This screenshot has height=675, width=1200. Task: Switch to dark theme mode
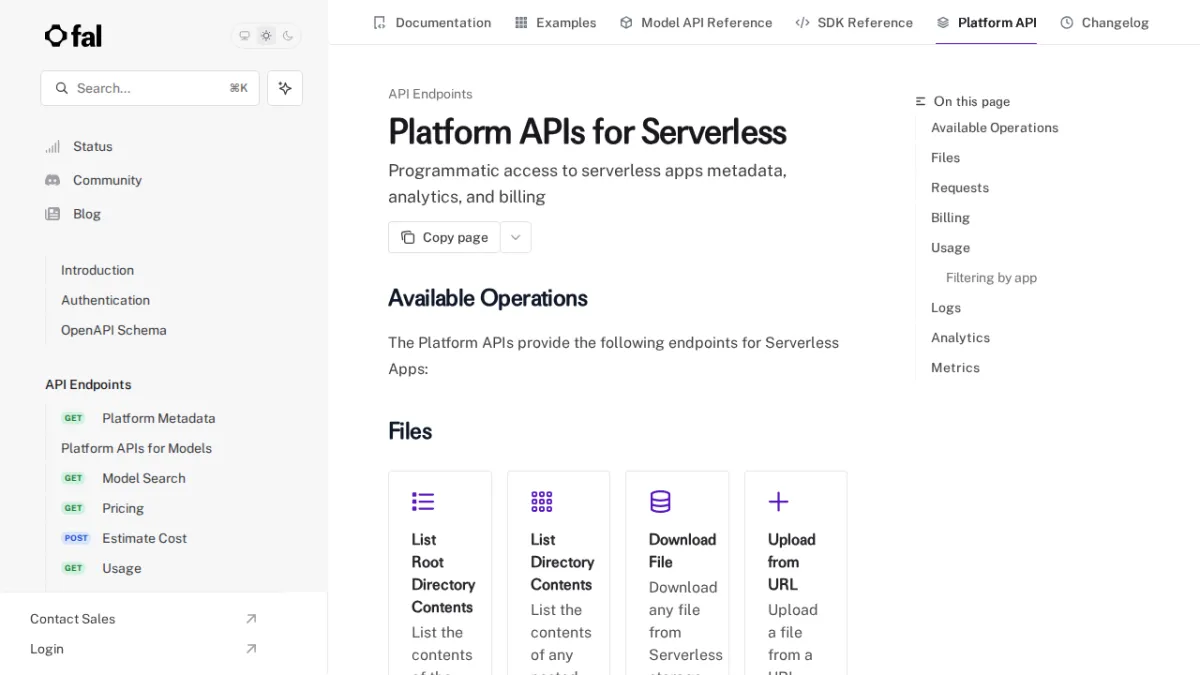(x=288, y=36)
